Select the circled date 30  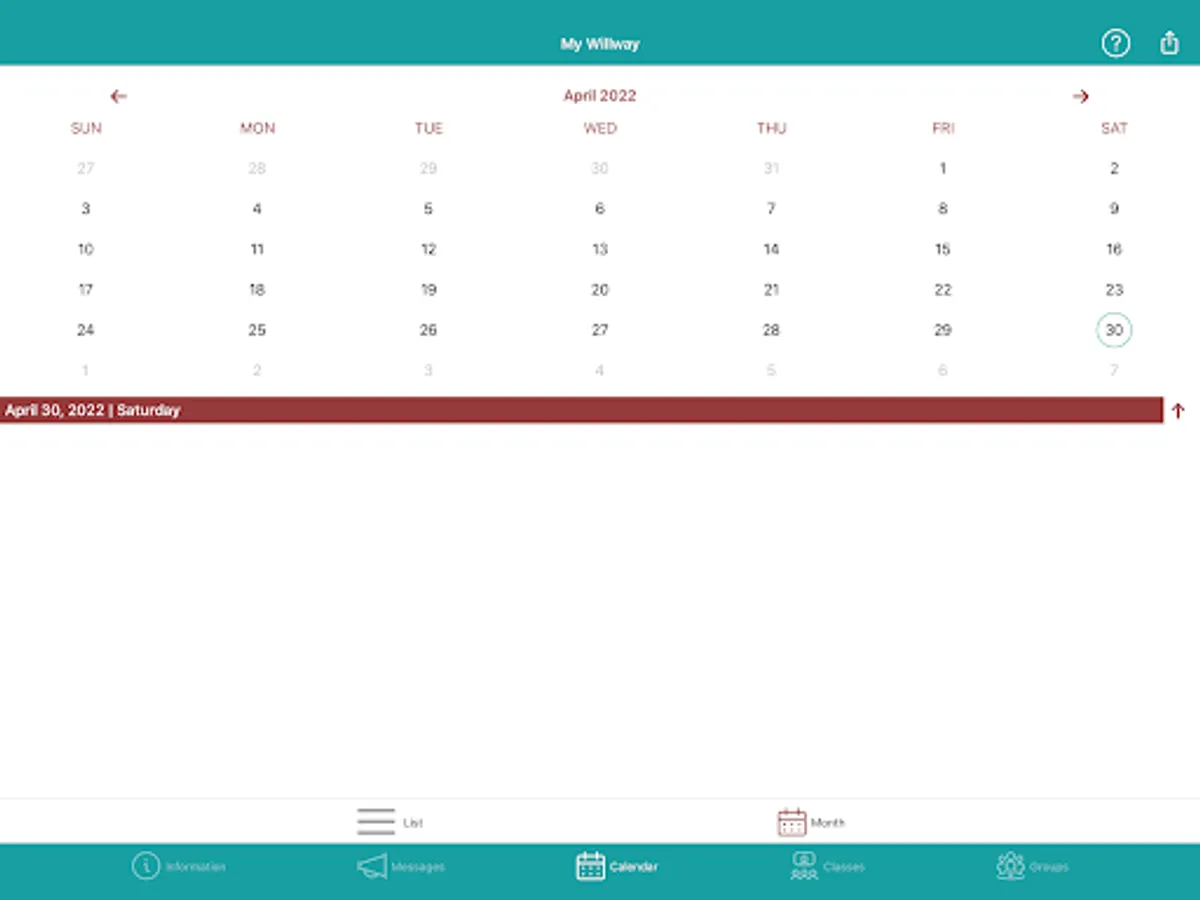pyautogui.click(x=1113, y=329)
